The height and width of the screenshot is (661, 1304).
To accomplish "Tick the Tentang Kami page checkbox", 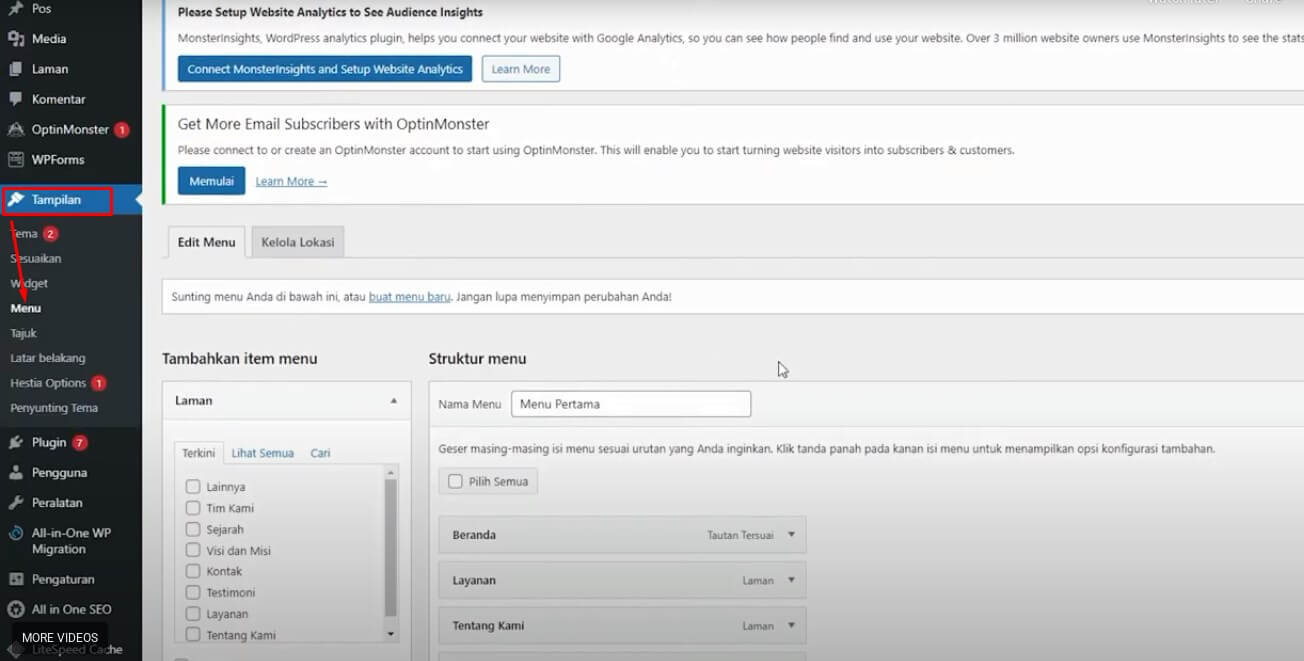I will pyautogui.click(x=193, y=635).
